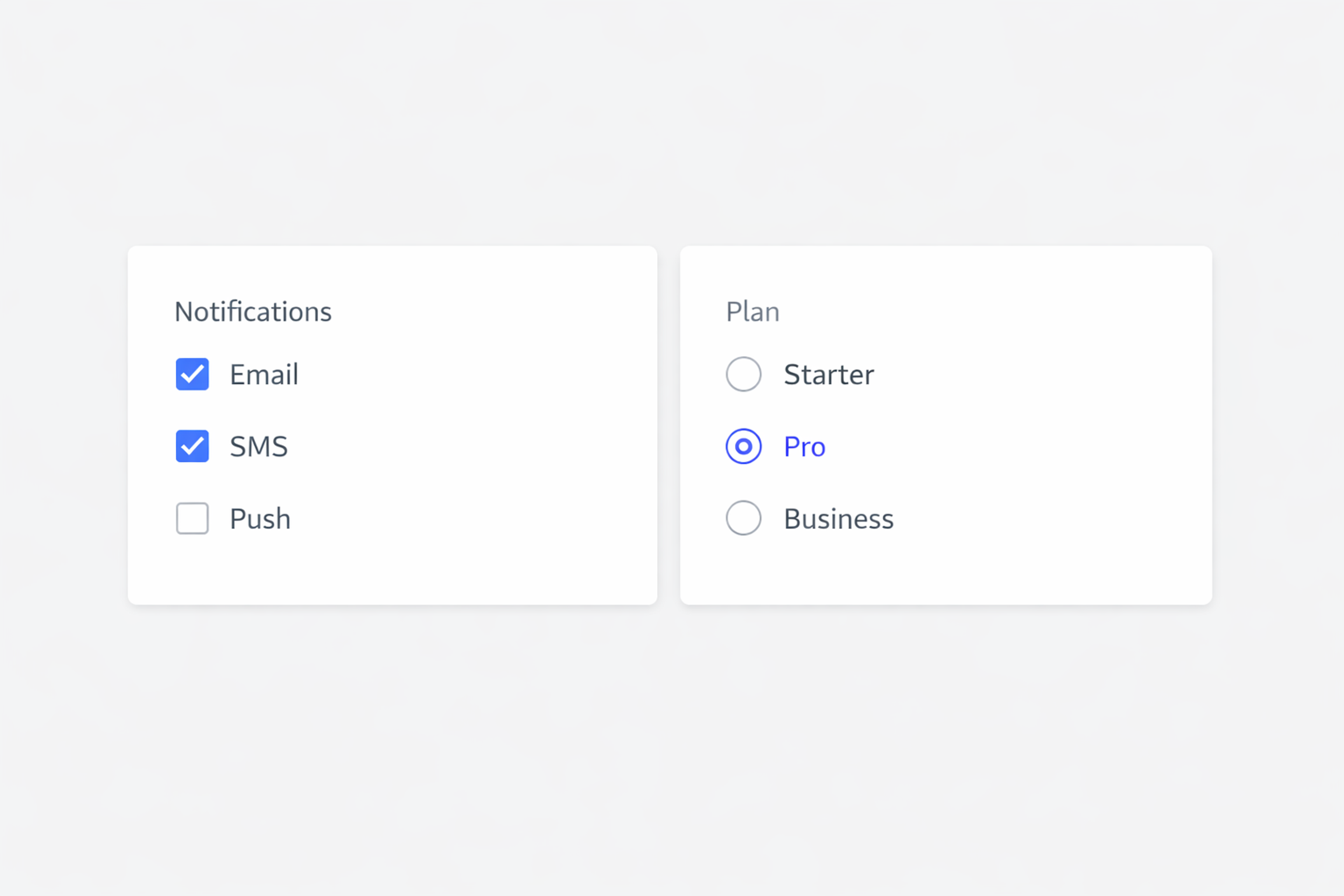Pick Business as the plan

(743, 518)
